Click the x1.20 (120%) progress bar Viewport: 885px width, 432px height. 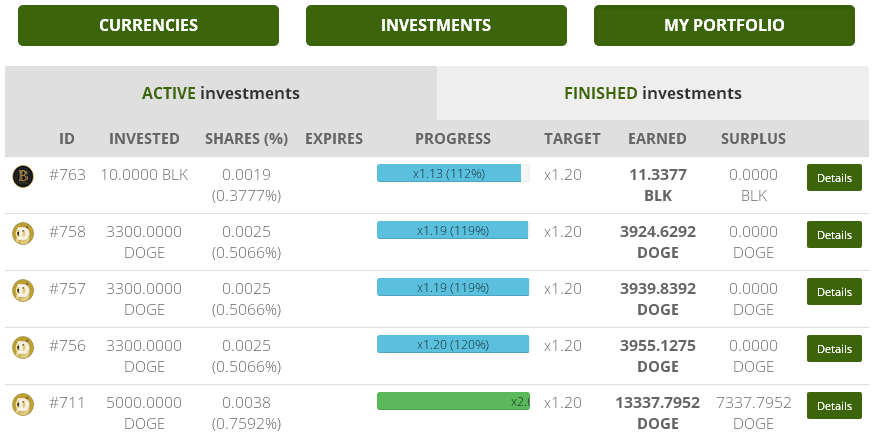point(452,344)
